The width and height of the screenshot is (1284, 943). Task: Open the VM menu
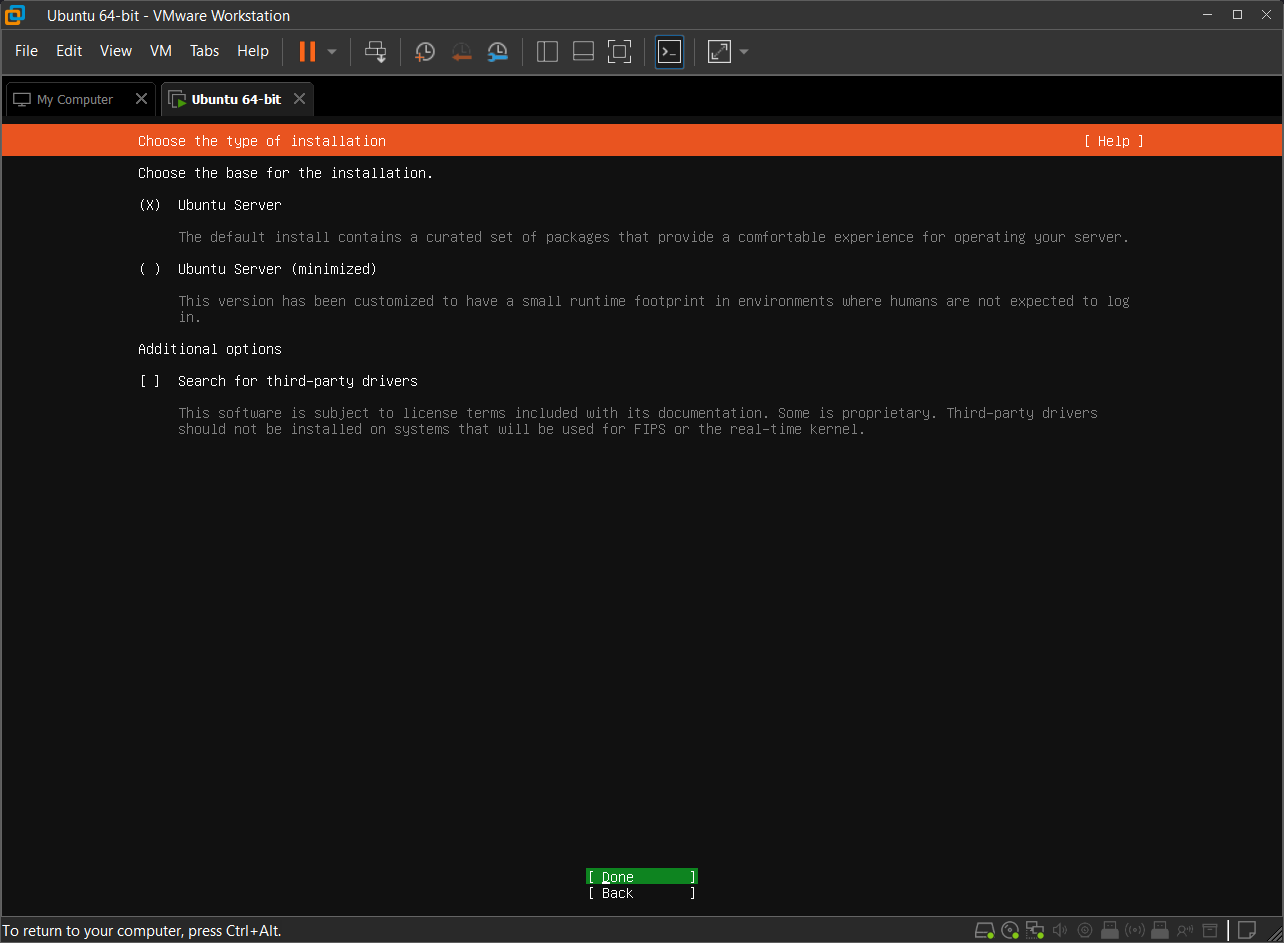click(x=160, y=51)
